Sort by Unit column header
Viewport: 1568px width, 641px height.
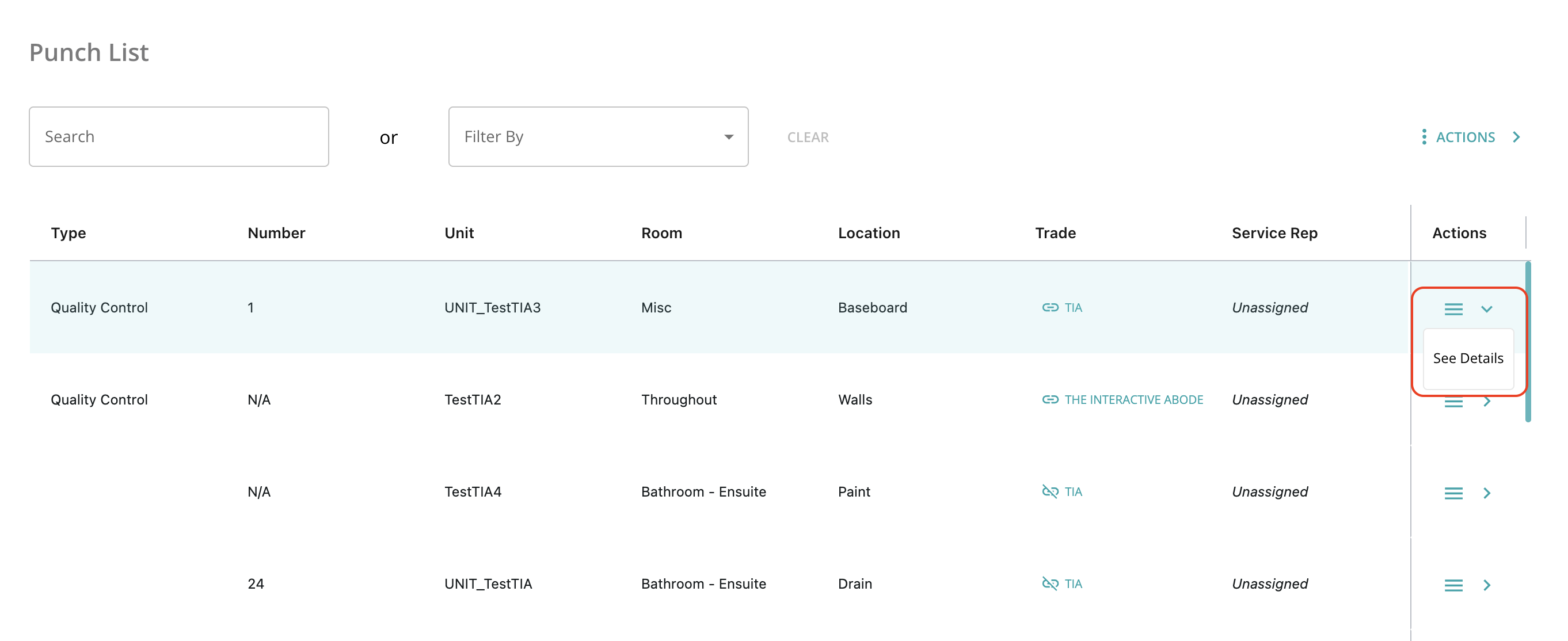[x=458, y=233]
